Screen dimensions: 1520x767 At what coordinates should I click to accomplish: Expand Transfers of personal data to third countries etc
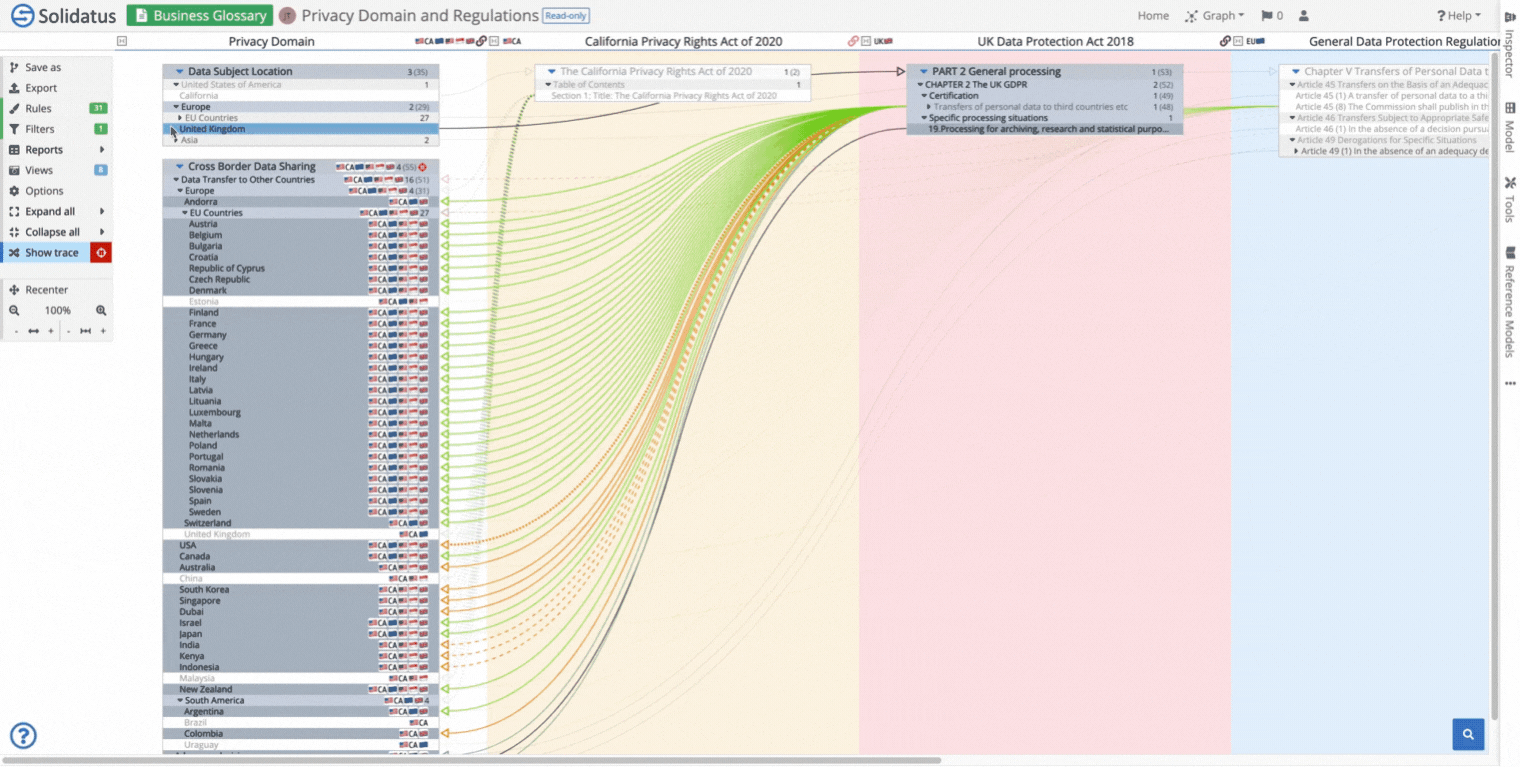(x=929, y=107)
